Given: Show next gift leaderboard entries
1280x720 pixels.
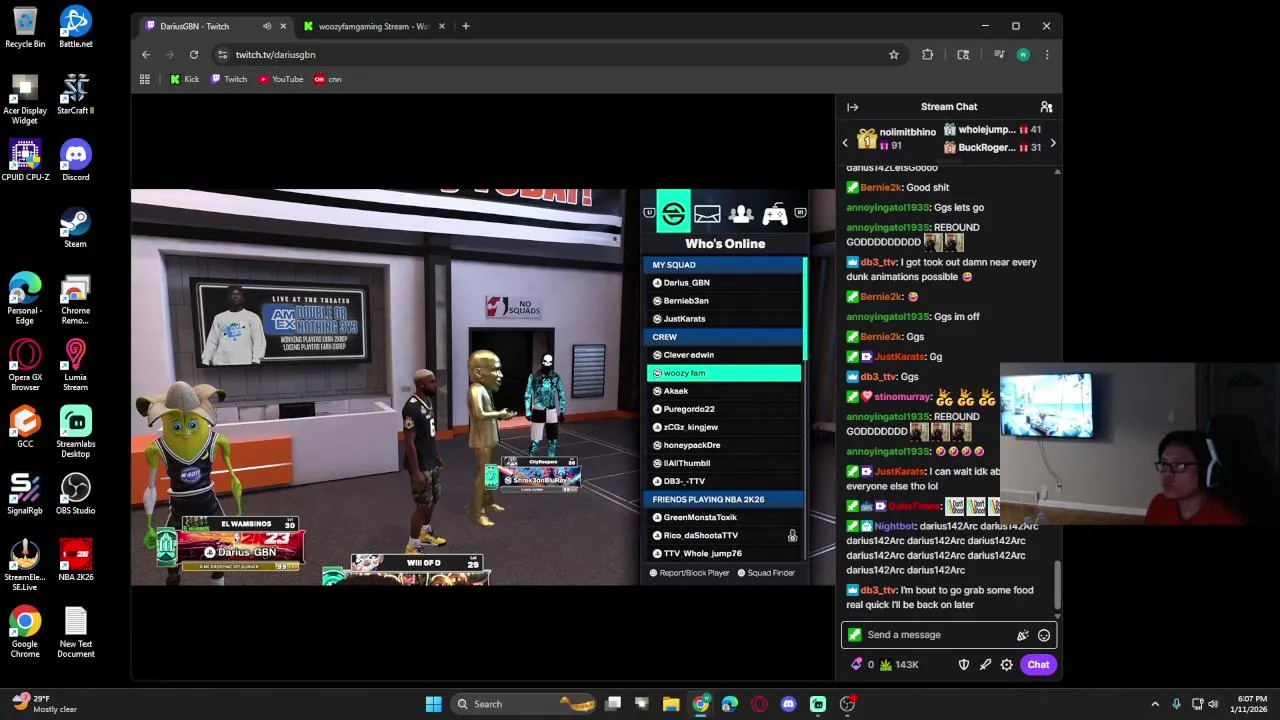Looking at the screenshot, I should click(x=1052, y=143).
